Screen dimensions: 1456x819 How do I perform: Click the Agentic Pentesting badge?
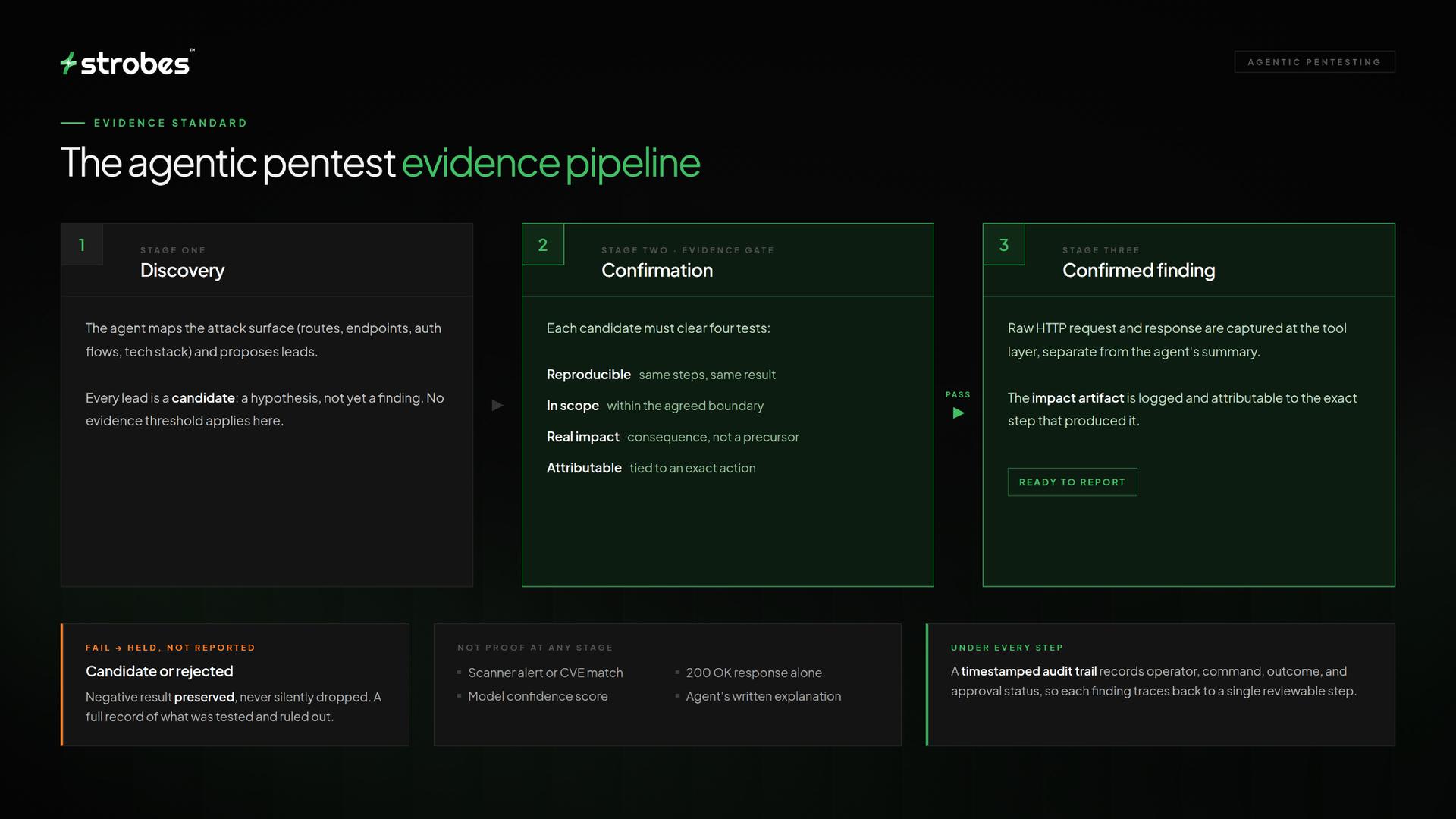1314,62
